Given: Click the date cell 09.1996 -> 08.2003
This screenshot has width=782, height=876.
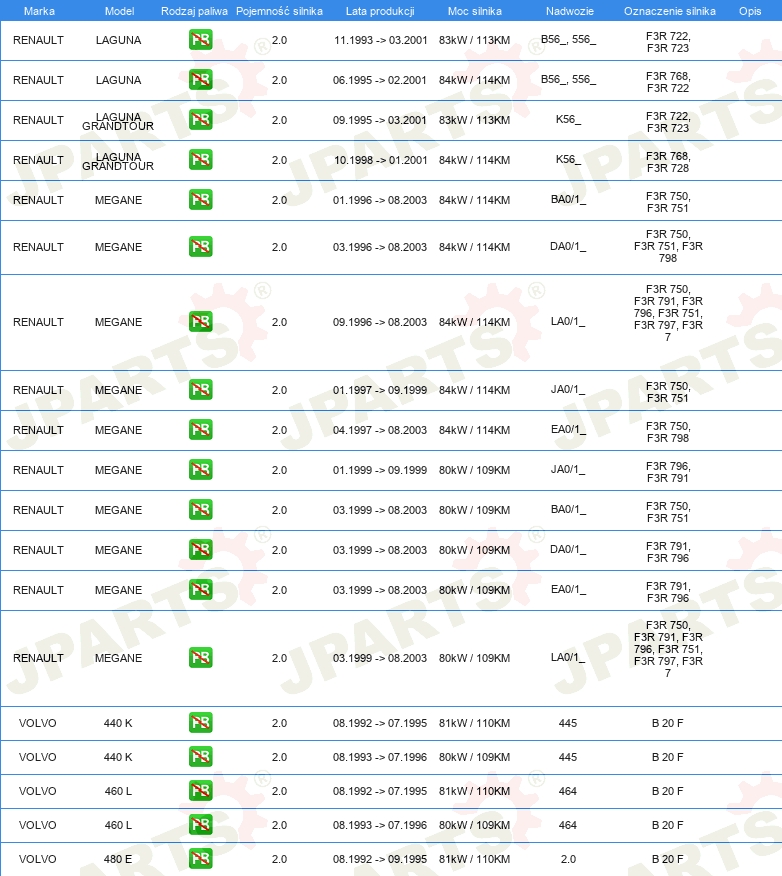Looking at the screenshot, I should pos(380,322).
